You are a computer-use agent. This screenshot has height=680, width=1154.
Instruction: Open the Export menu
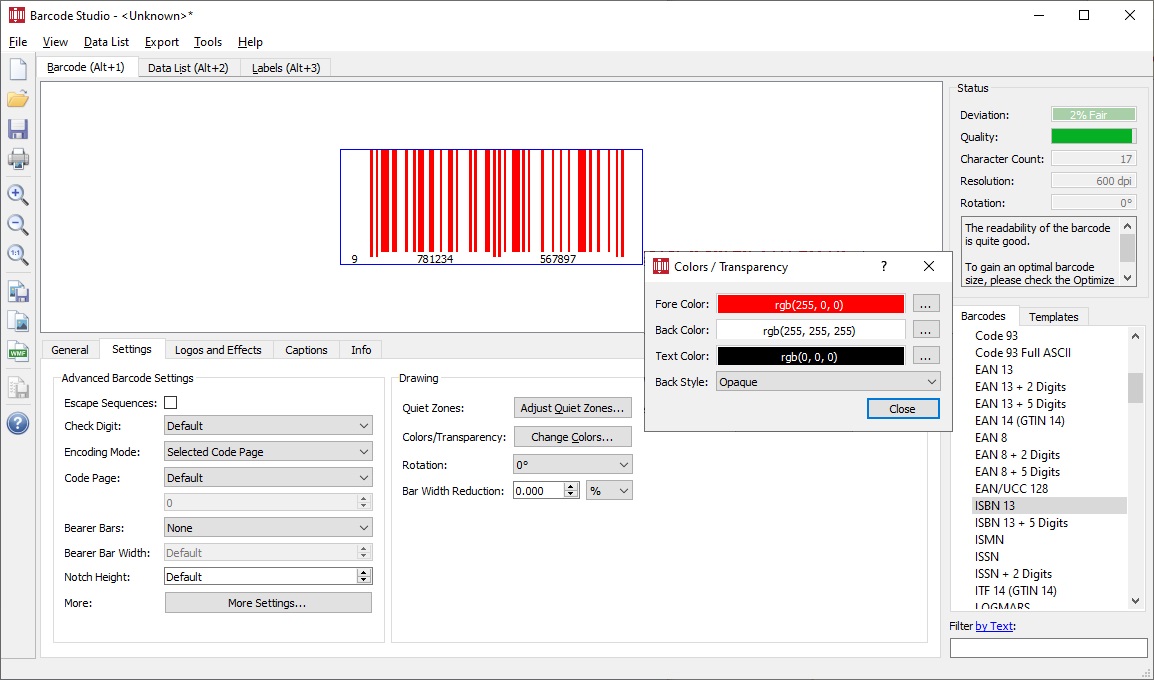tap(161, 42)
